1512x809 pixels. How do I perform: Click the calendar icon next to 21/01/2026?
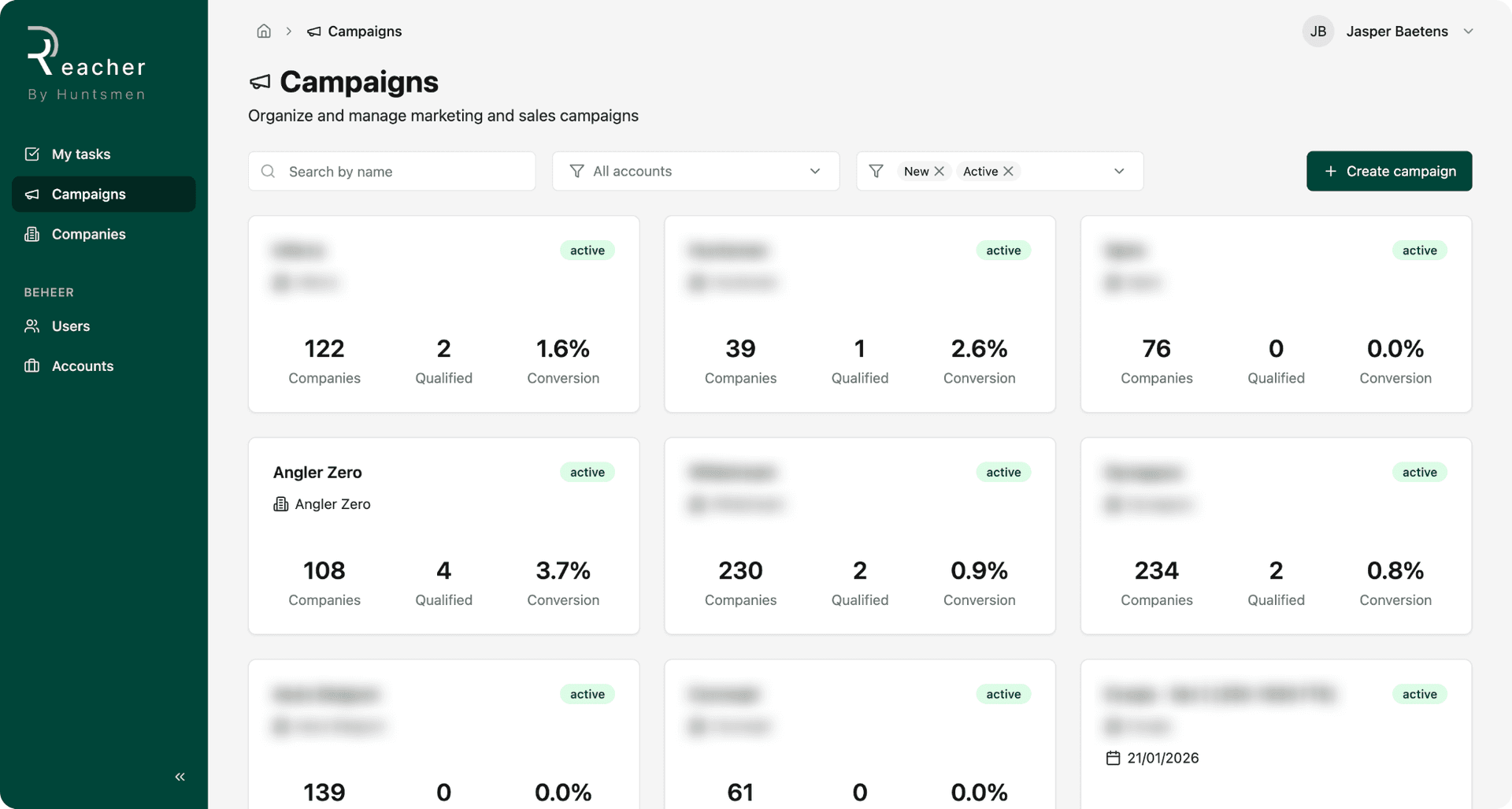pos(1113,758)
